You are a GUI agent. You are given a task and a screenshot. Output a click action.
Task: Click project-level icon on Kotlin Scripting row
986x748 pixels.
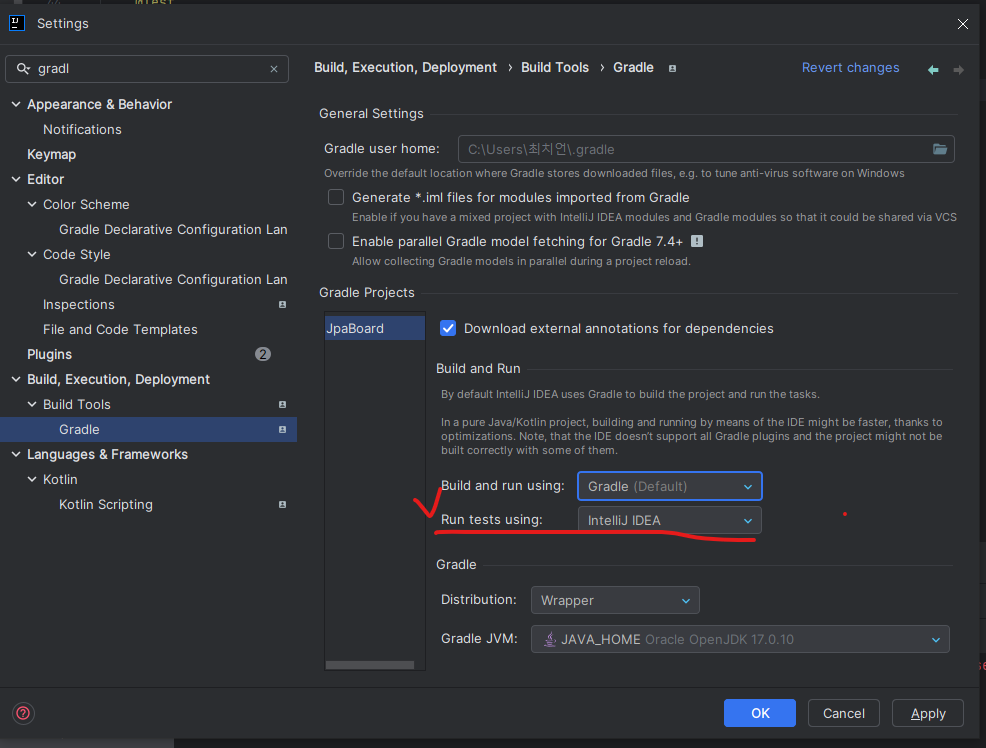click(x=282, y=504)
